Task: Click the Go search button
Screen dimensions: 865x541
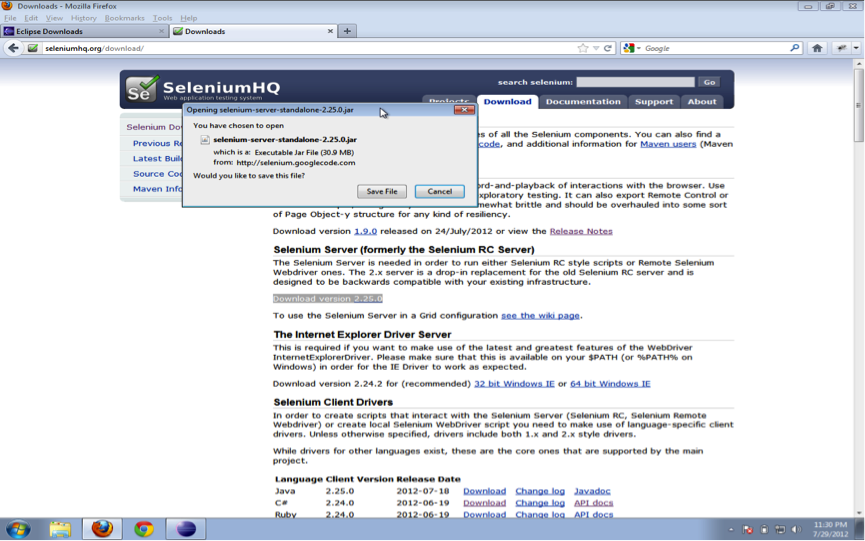Action: point(709,82)
